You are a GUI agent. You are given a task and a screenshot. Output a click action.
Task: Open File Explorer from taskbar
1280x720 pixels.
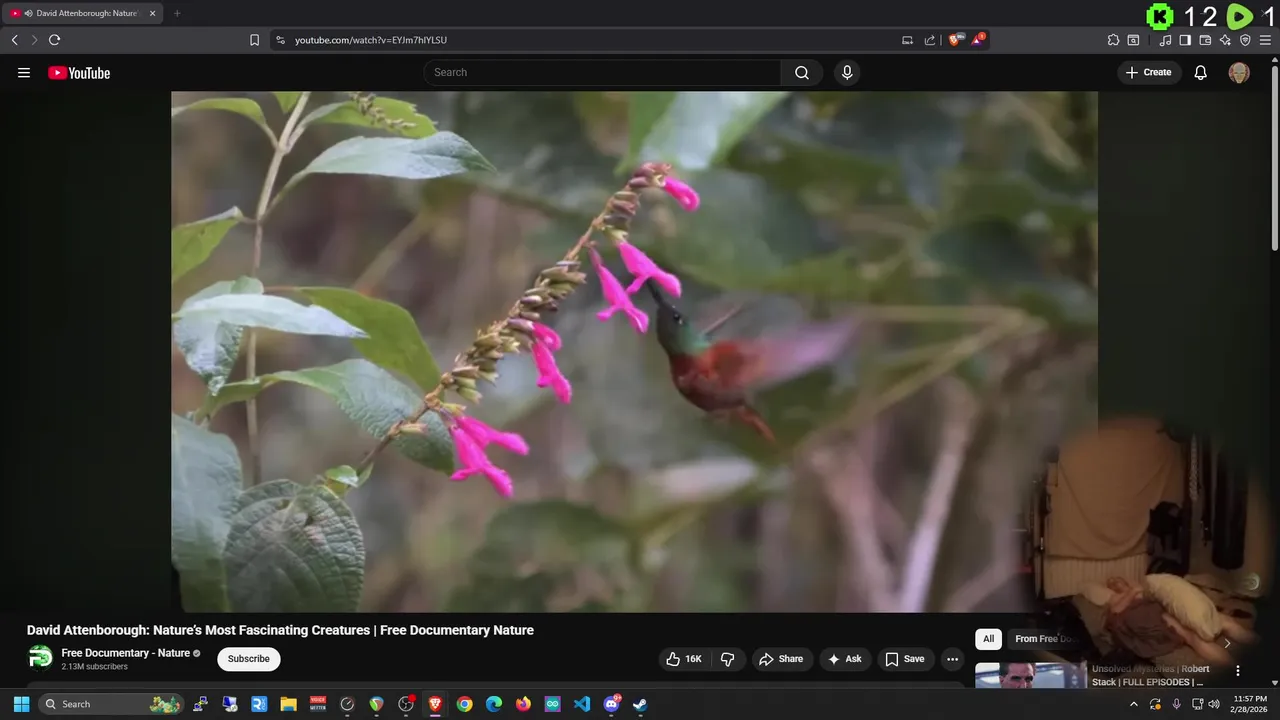point(288,704)
